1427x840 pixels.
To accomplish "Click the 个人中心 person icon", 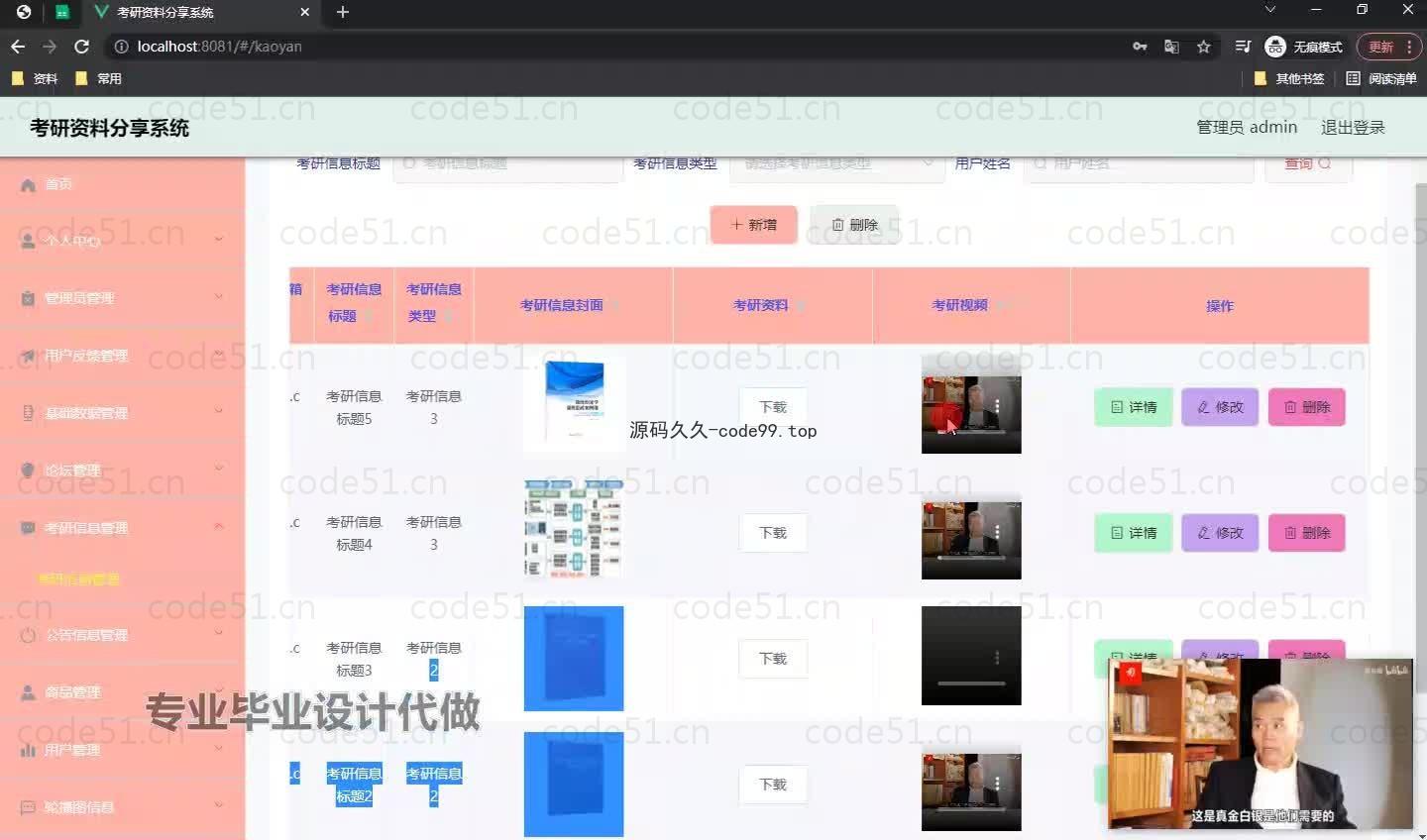I will [x=28, y=241].
